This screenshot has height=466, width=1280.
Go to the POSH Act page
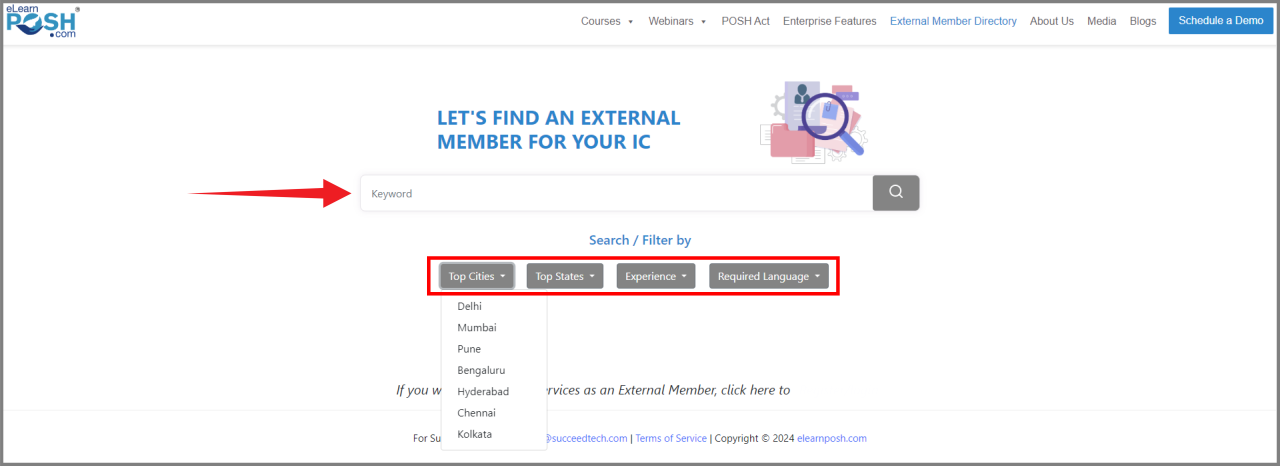[745, 21]
